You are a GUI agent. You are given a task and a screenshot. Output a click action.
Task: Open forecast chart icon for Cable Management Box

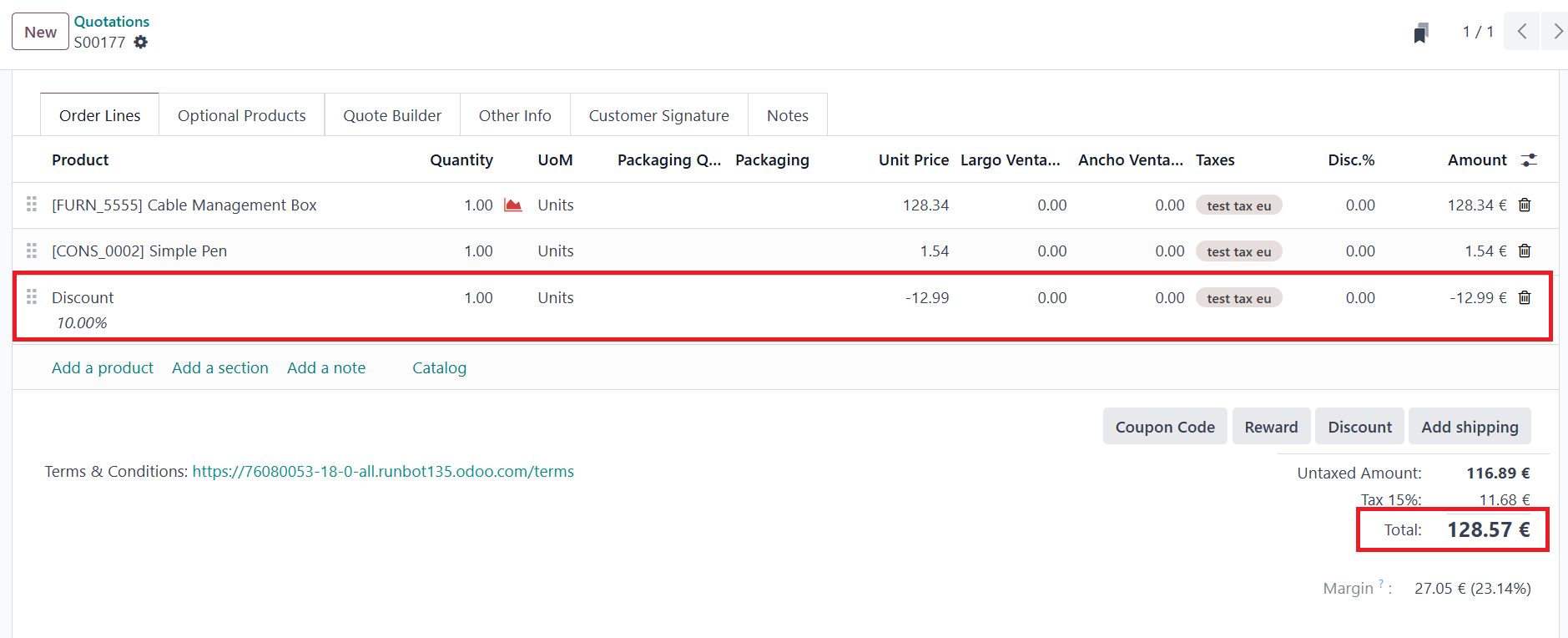(513, 205)
